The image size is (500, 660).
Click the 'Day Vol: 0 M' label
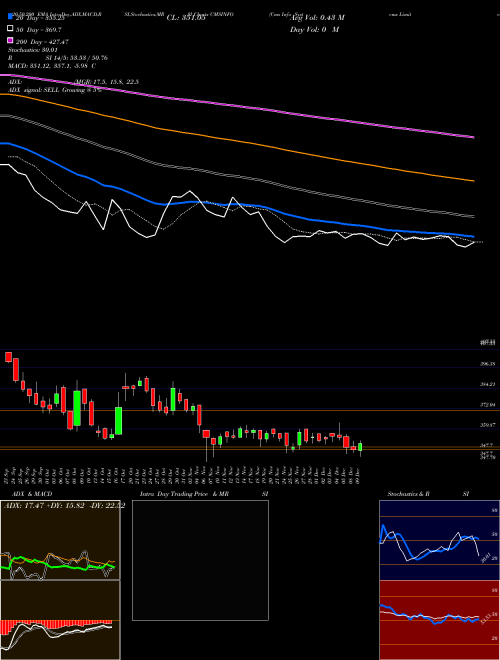pos(314,29)
